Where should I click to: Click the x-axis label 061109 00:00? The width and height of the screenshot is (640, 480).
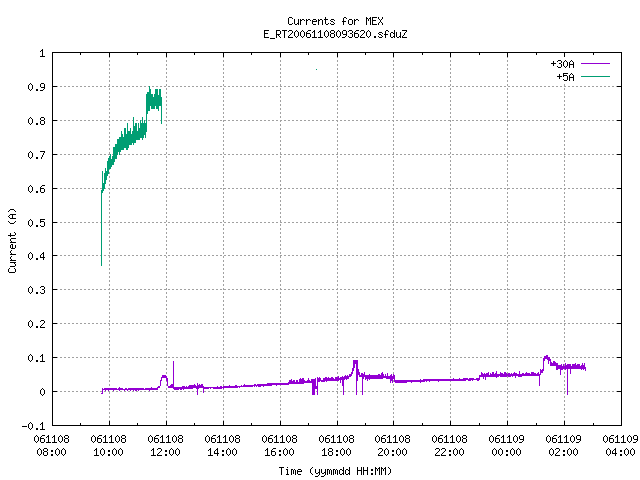click(x=507, y=446)
